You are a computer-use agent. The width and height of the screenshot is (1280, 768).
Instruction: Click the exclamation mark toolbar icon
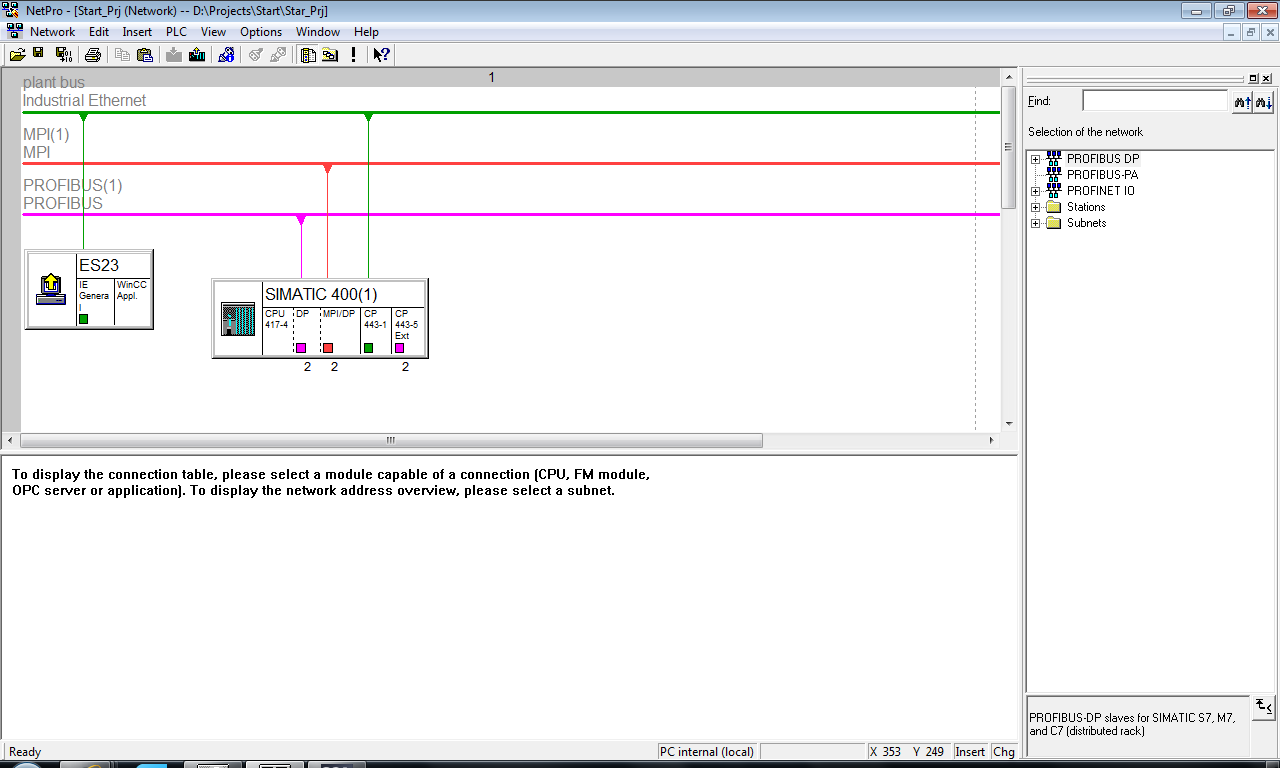tap(353, 54)
